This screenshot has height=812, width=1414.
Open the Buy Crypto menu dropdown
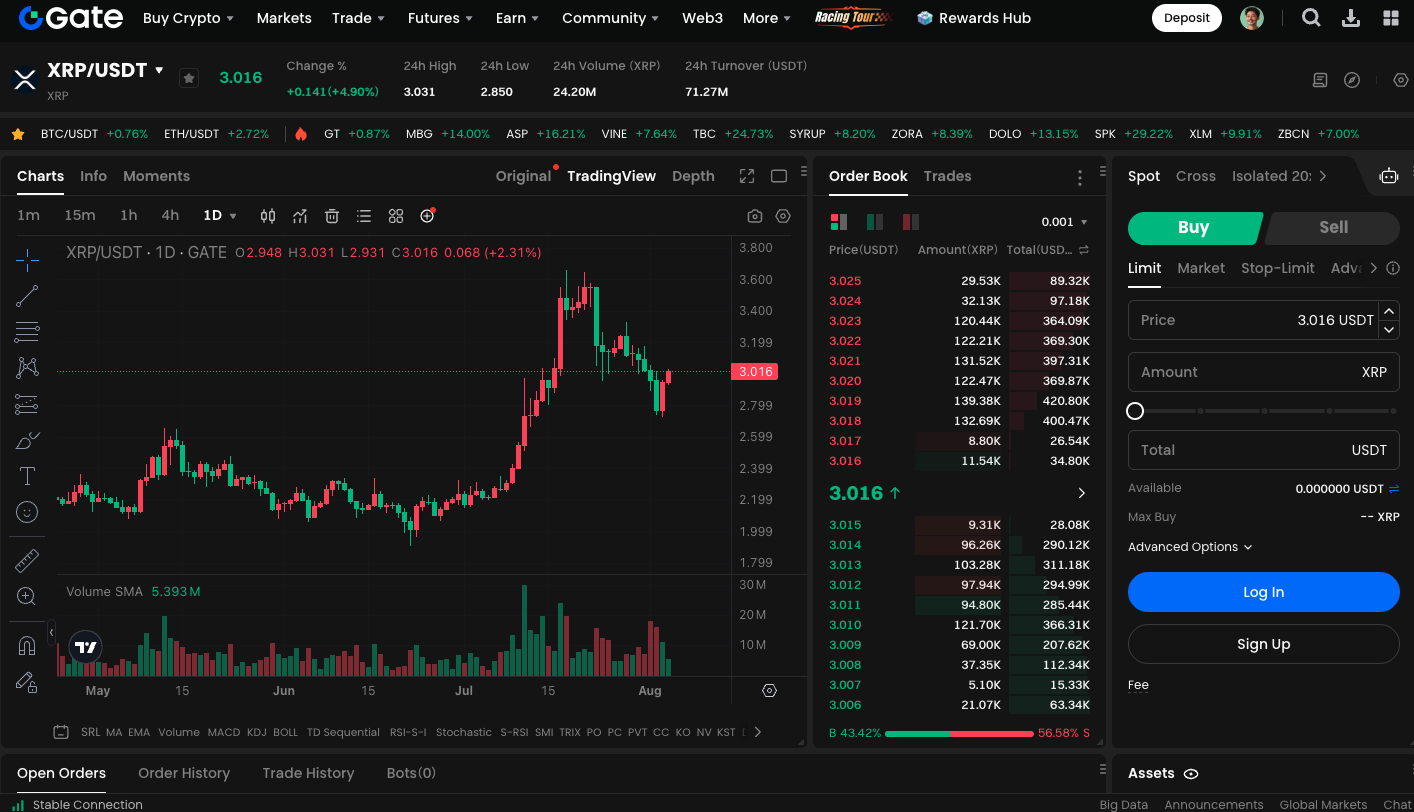188,18
